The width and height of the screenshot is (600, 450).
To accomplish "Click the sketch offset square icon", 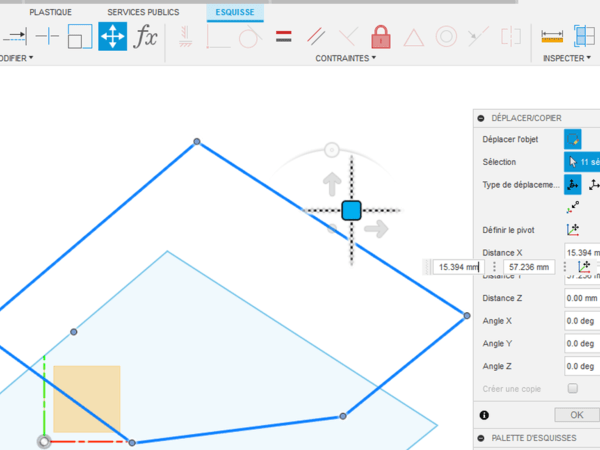I will pyautogui.click(x=80, y=38).
